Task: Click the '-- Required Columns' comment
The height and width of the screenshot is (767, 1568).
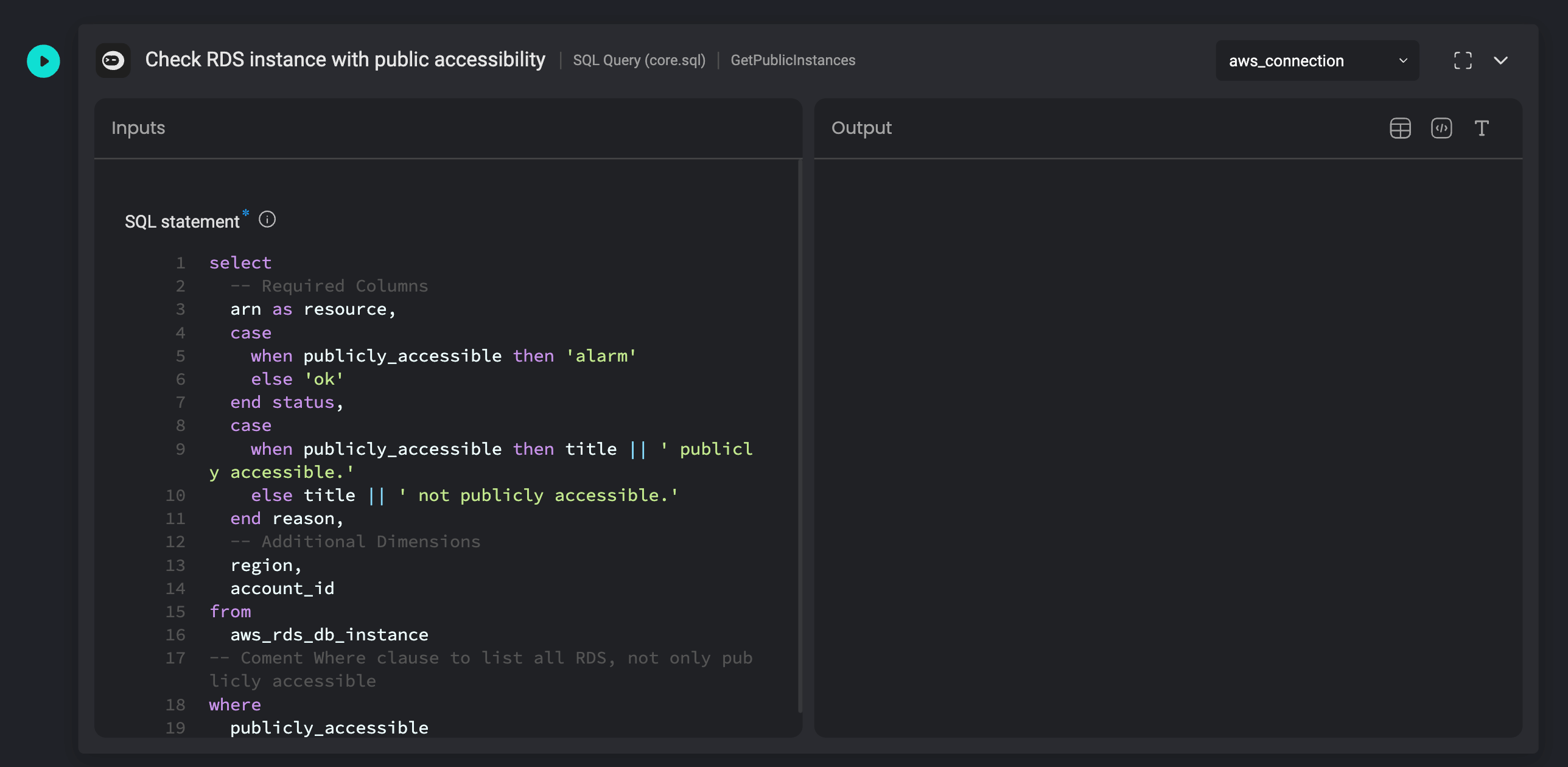Action: pos(329,286)
